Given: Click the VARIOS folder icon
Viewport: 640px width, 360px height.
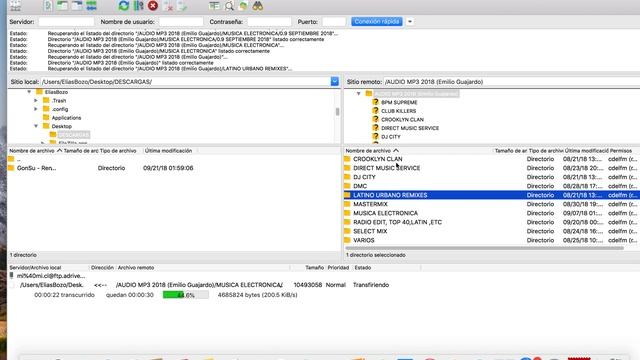Looking at the screenshot, I should click(x=347, y=240).
